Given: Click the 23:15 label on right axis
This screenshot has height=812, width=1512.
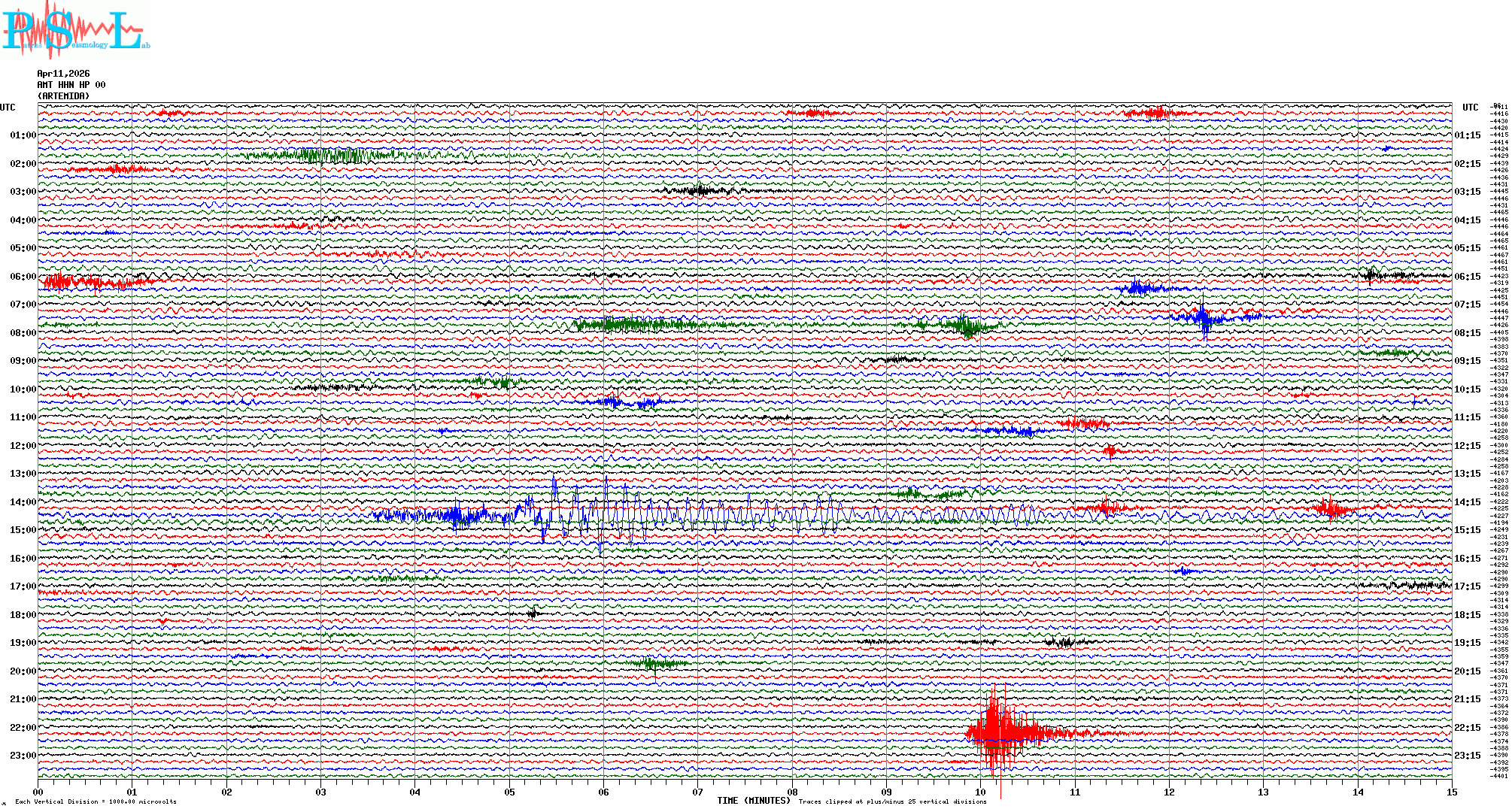Looking at the screenshot, I should 1467,756.
